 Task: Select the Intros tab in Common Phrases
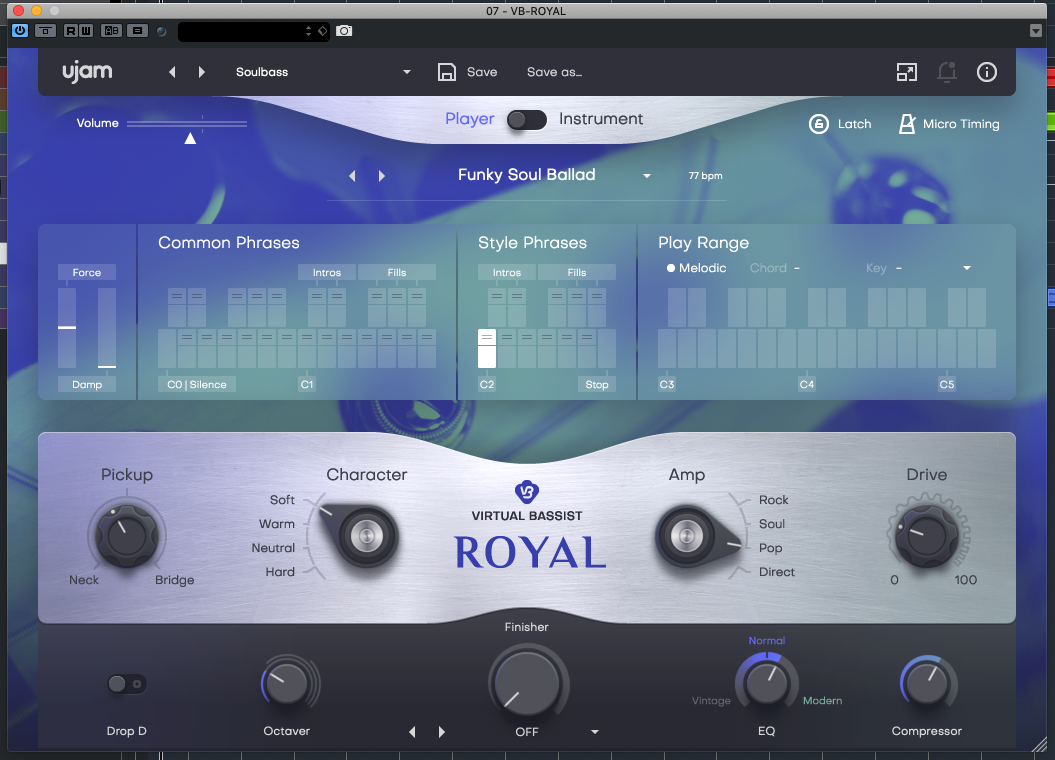[x=326, y=272]
